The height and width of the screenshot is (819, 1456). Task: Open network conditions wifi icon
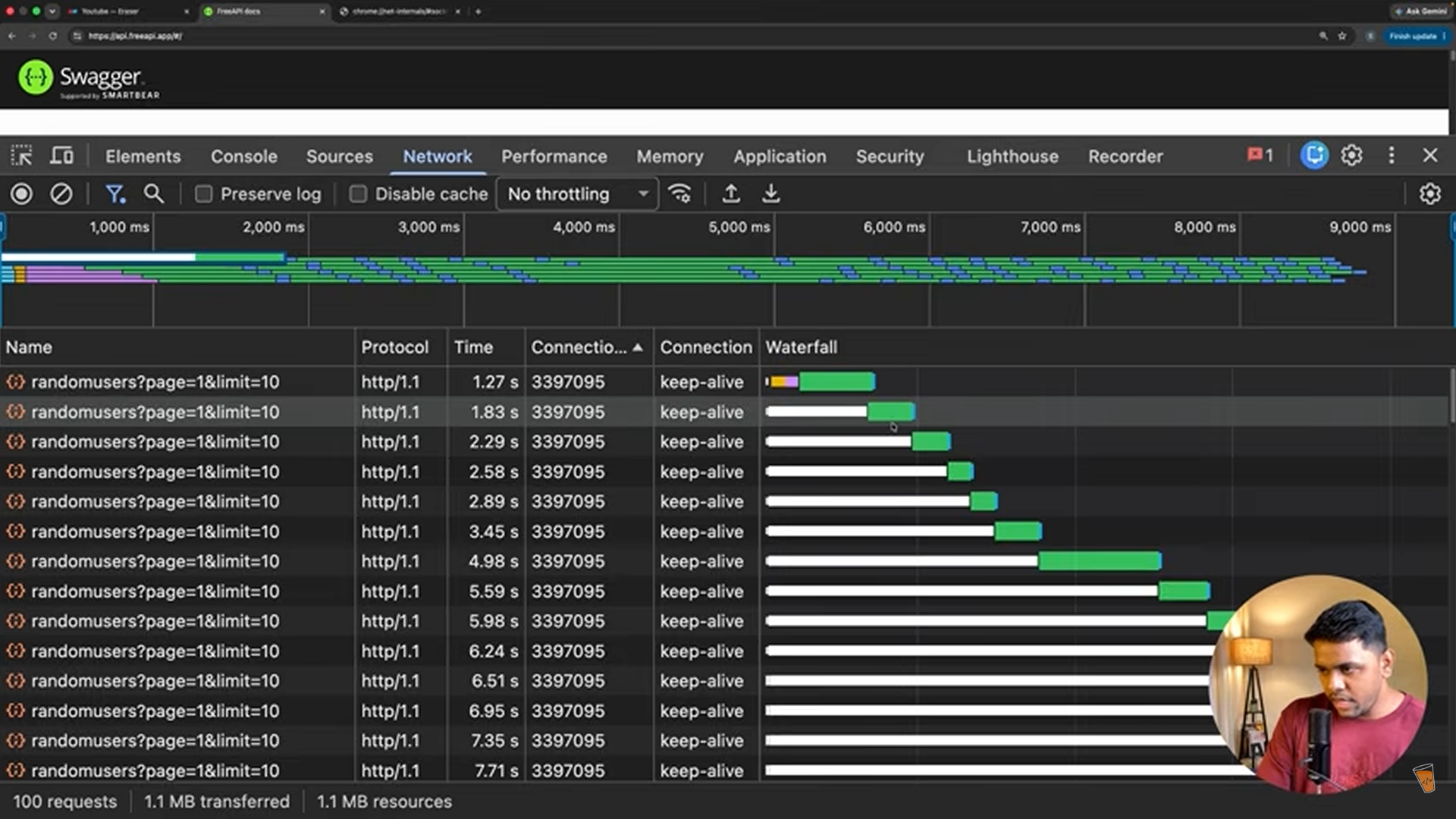point(679,194)
